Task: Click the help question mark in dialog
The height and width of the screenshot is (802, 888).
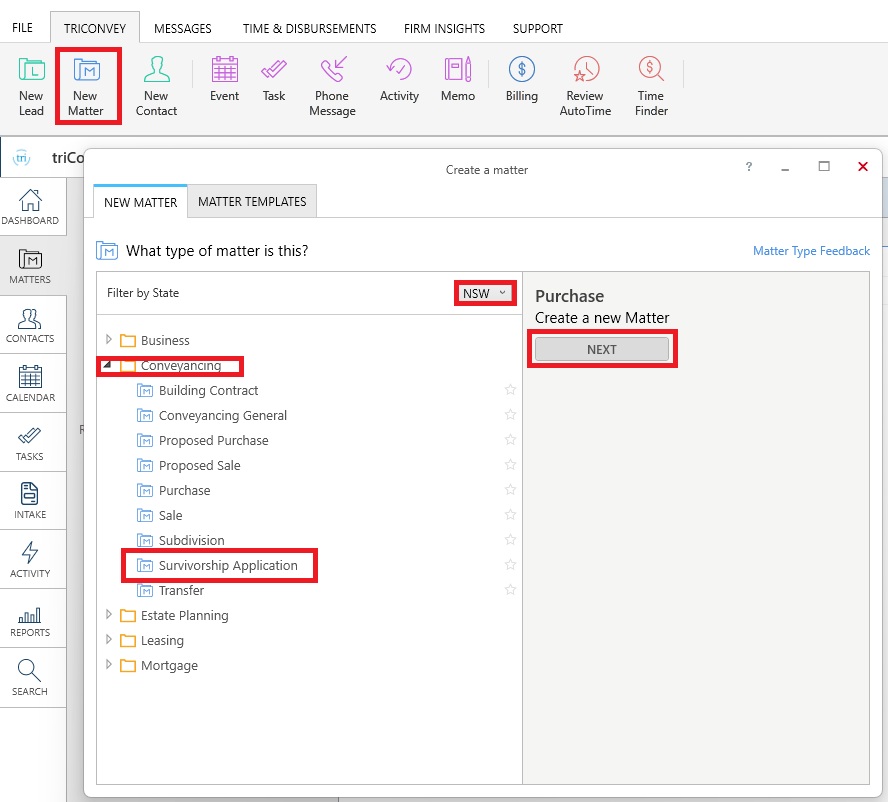Action: tap(749, 167)
